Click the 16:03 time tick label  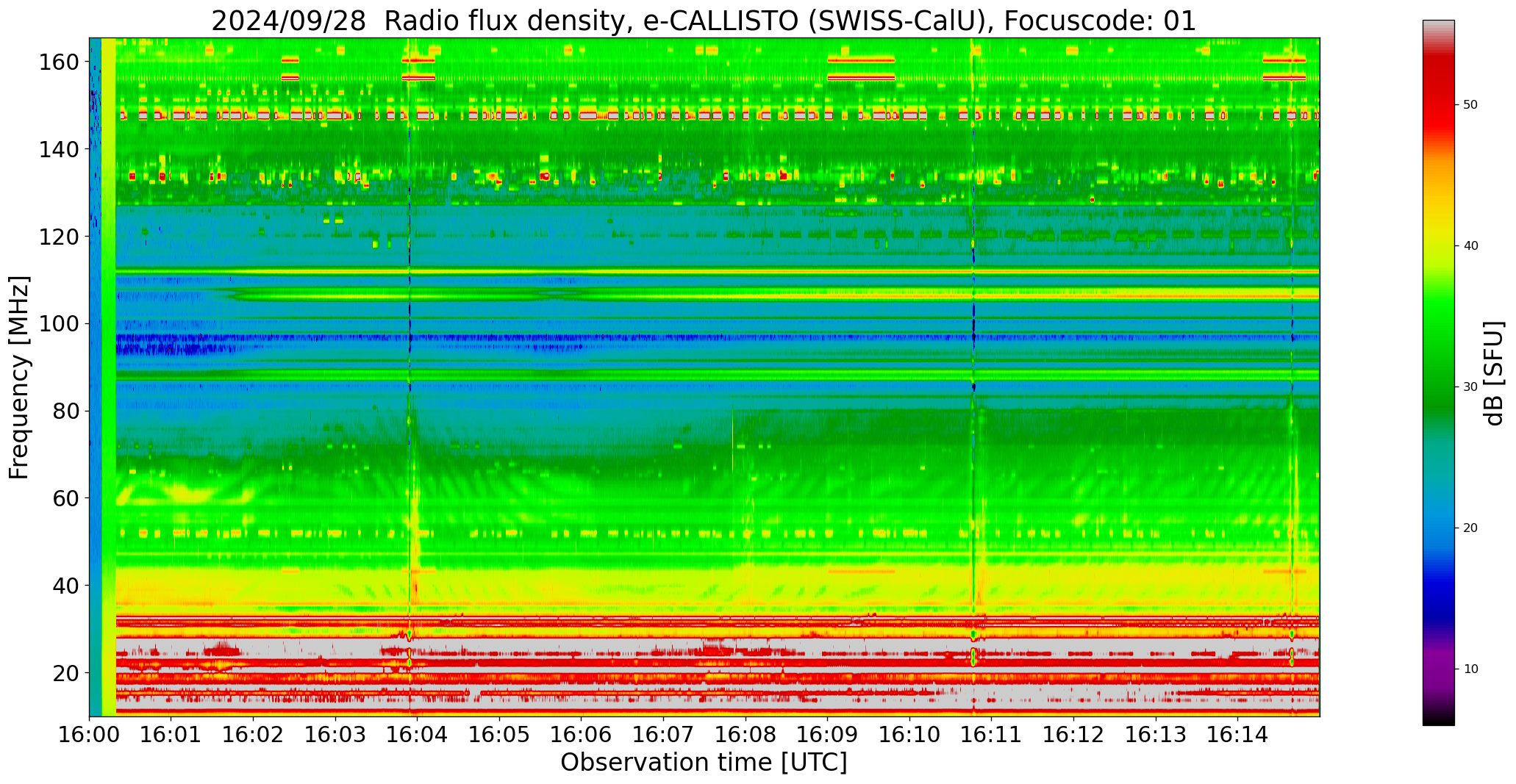[x=335, y=734]
